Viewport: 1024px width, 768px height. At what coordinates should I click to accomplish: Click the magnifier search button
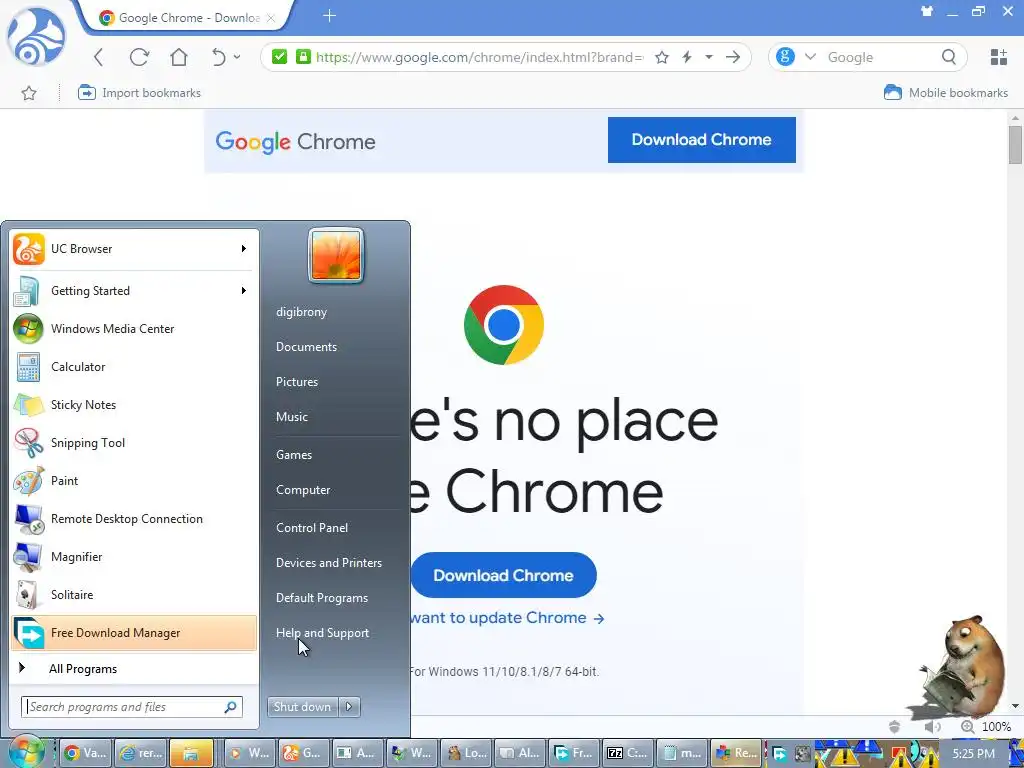949,57
